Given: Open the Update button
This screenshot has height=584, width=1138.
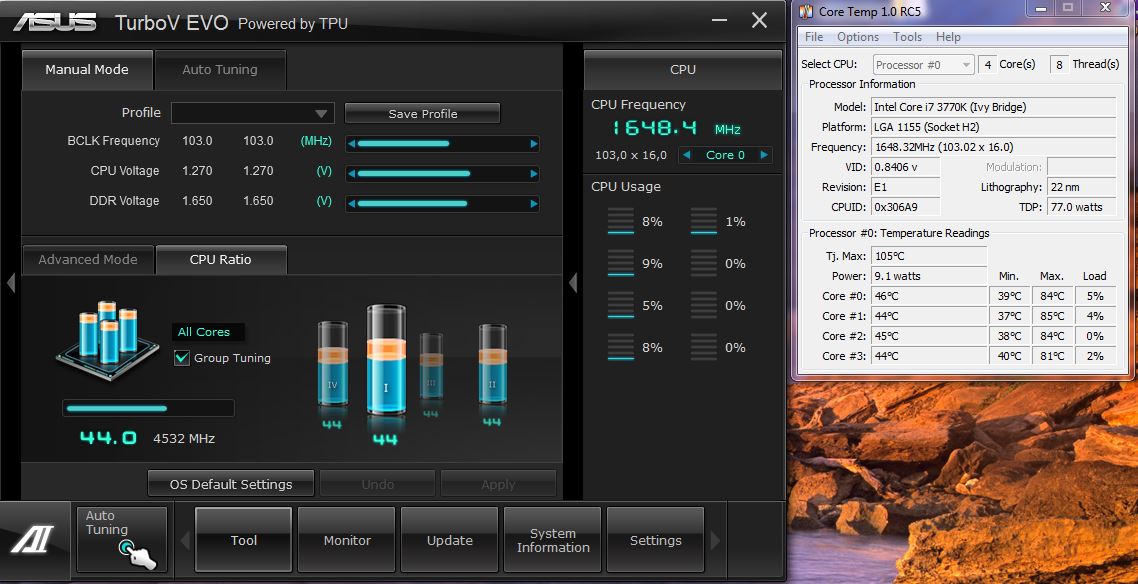Looking at the screenshot, I should coord(449,540).
